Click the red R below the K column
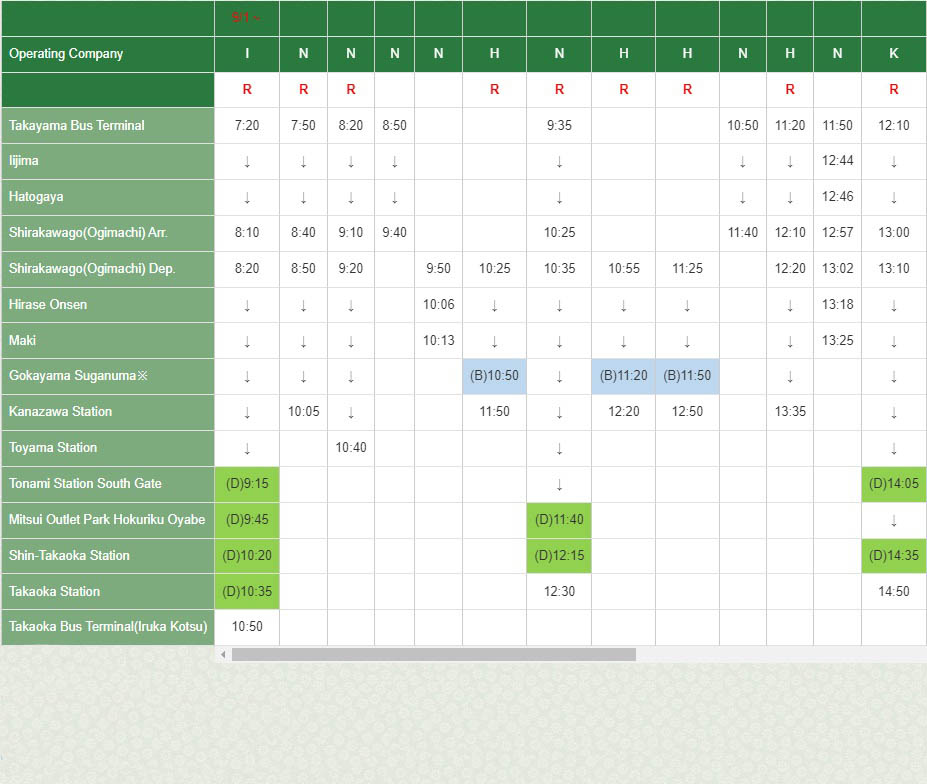This screenshot has height=784, width=927. (893, 90)
